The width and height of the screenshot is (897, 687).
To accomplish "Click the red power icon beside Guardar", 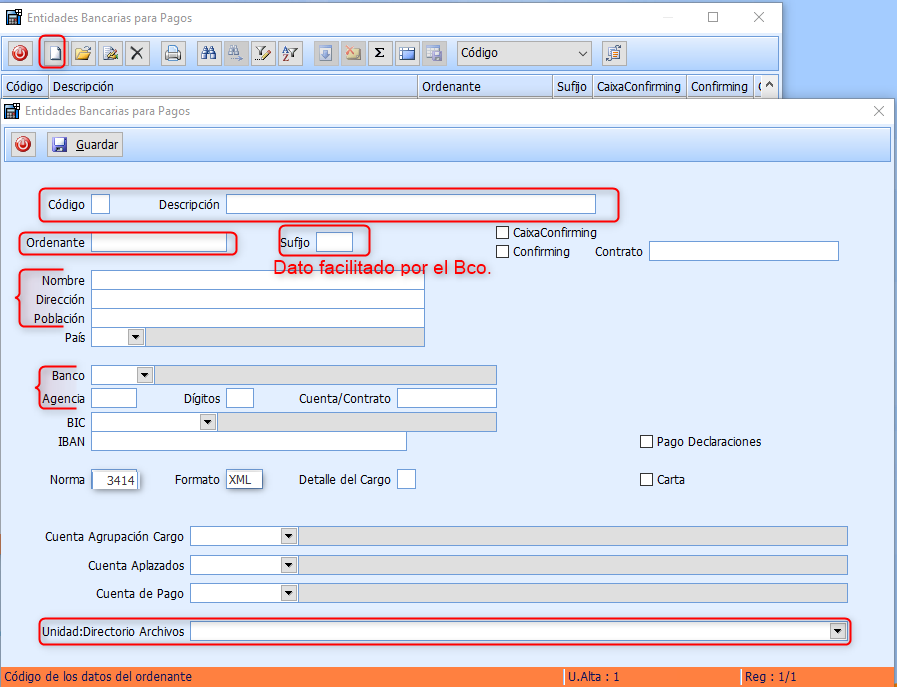I will (23, 145).
